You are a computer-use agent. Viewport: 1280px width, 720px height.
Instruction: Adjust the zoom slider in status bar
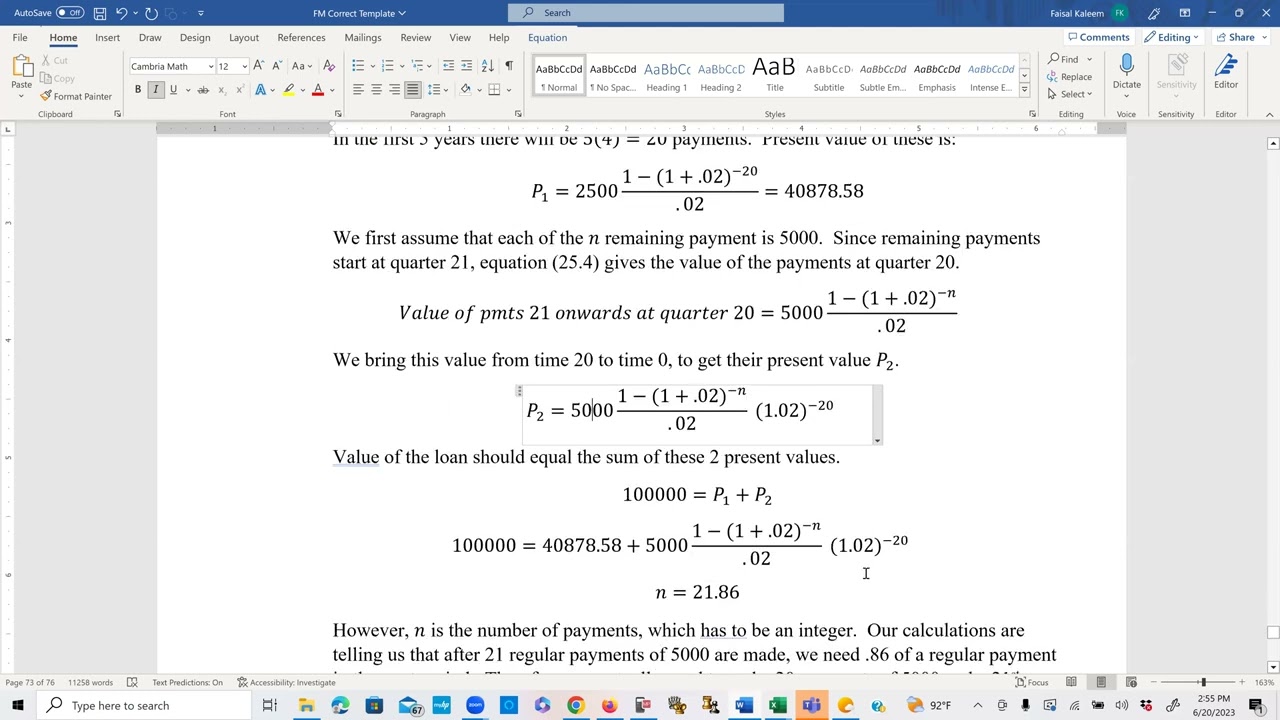click(x=1203, y=682)
